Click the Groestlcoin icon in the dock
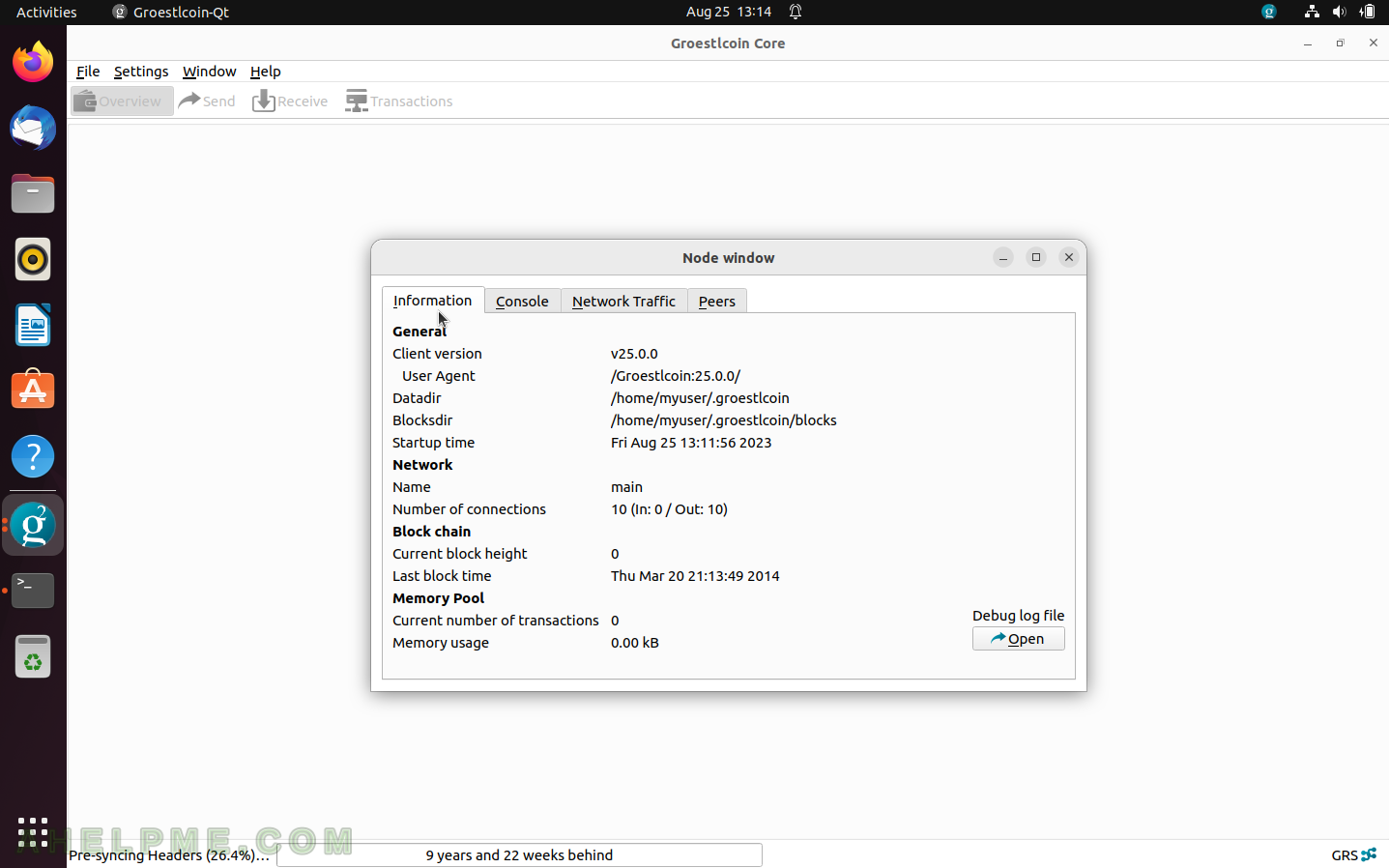Screen dimensions: 1389x868 [33, 525]
